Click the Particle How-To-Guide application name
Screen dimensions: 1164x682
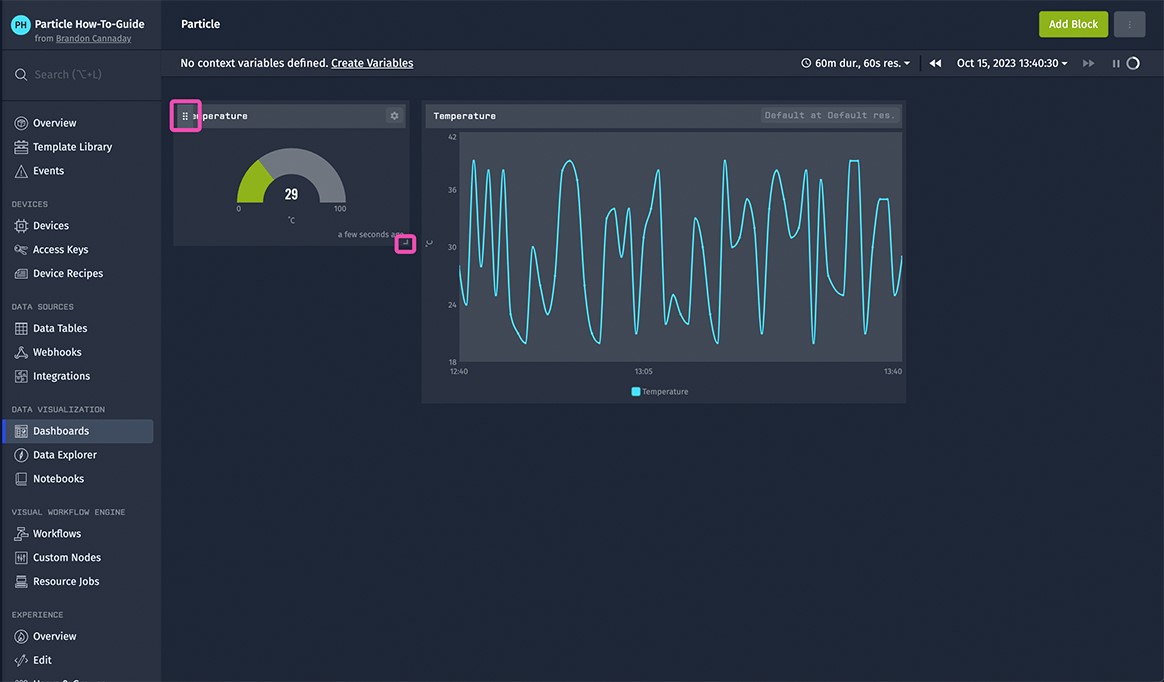89,24
